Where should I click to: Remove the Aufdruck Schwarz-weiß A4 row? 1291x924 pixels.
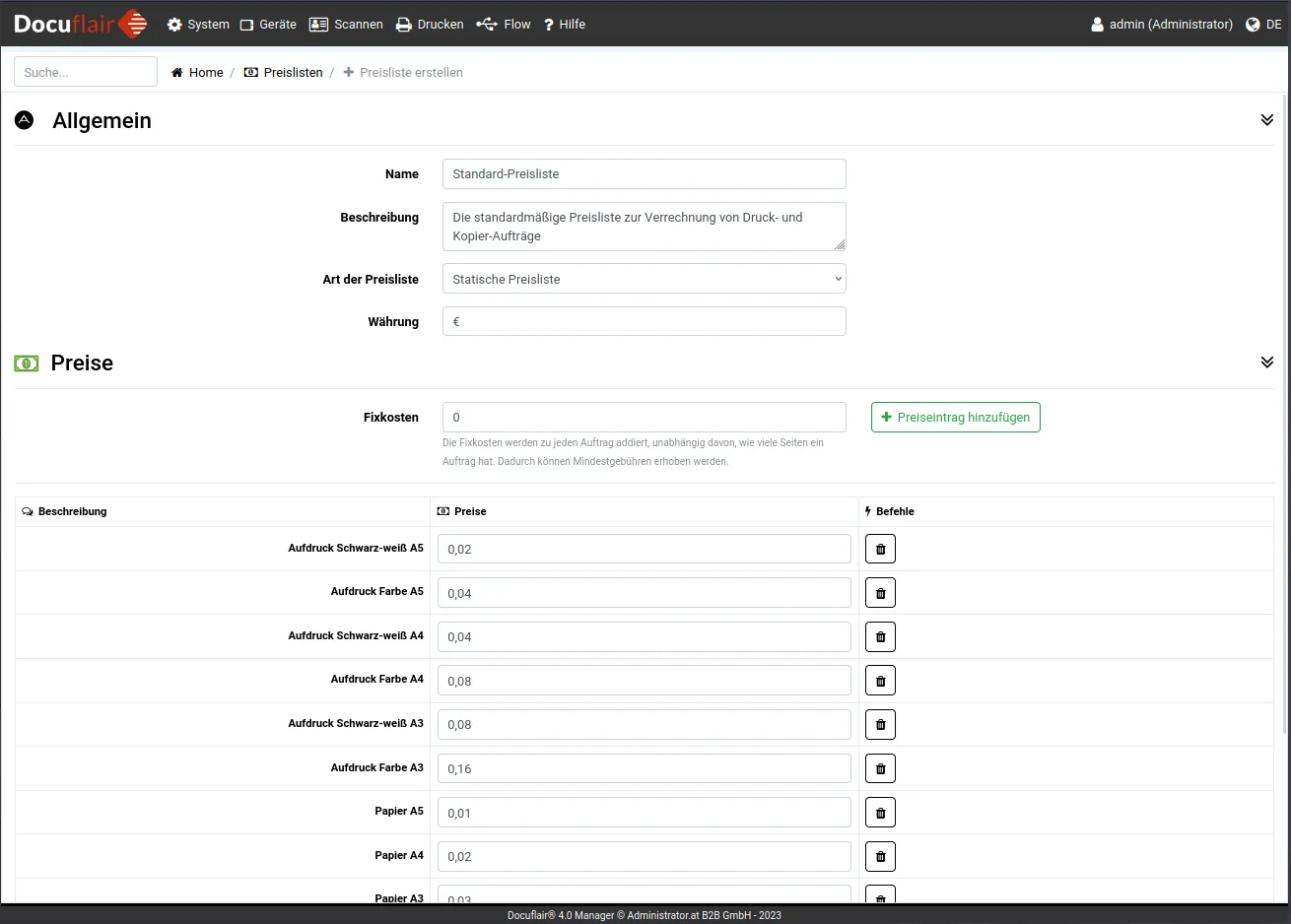(x=880, y=637)
